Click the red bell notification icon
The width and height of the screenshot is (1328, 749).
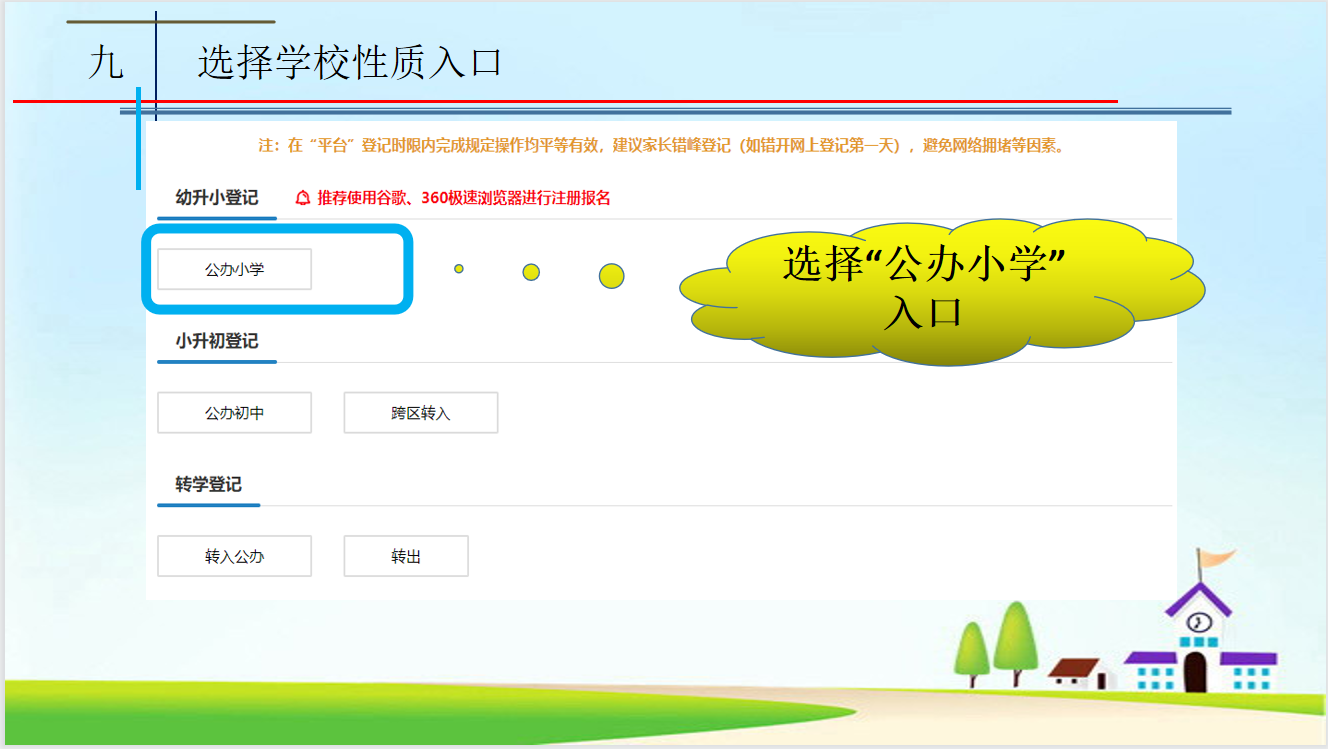pyautogui.click(x=303, y=198)
